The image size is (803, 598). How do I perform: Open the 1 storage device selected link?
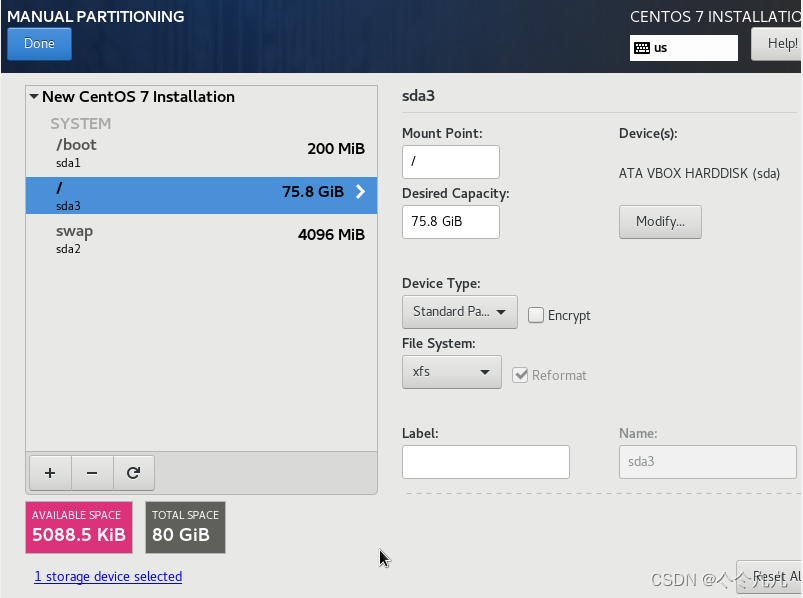(108, 576)
